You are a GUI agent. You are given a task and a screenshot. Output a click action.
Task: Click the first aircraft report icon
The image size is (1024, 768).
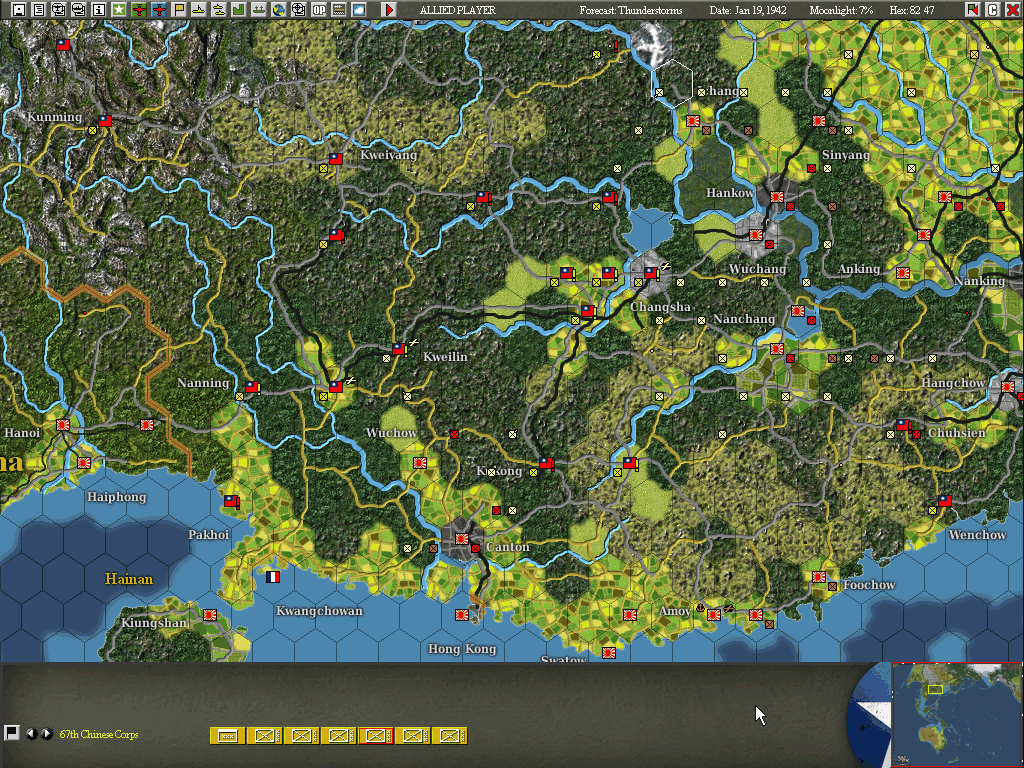point(59,10)
